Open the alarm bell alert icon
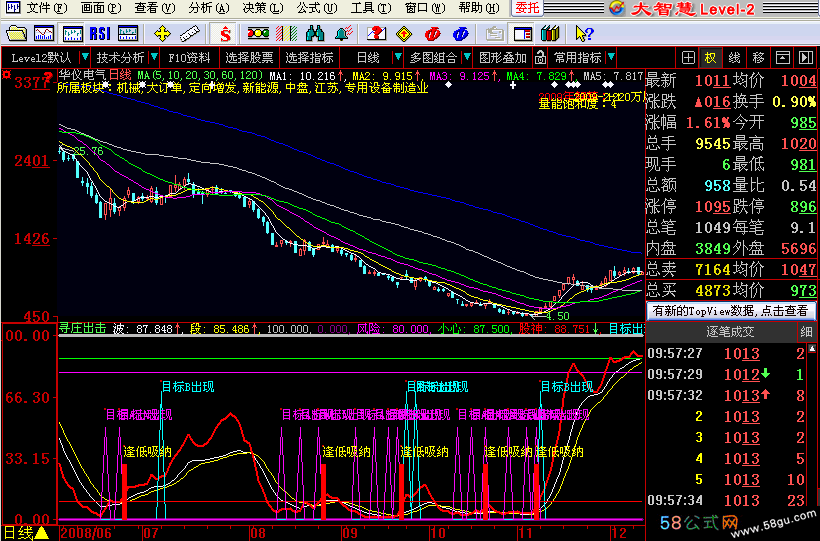820x541 pixels. tap(344, 34)
